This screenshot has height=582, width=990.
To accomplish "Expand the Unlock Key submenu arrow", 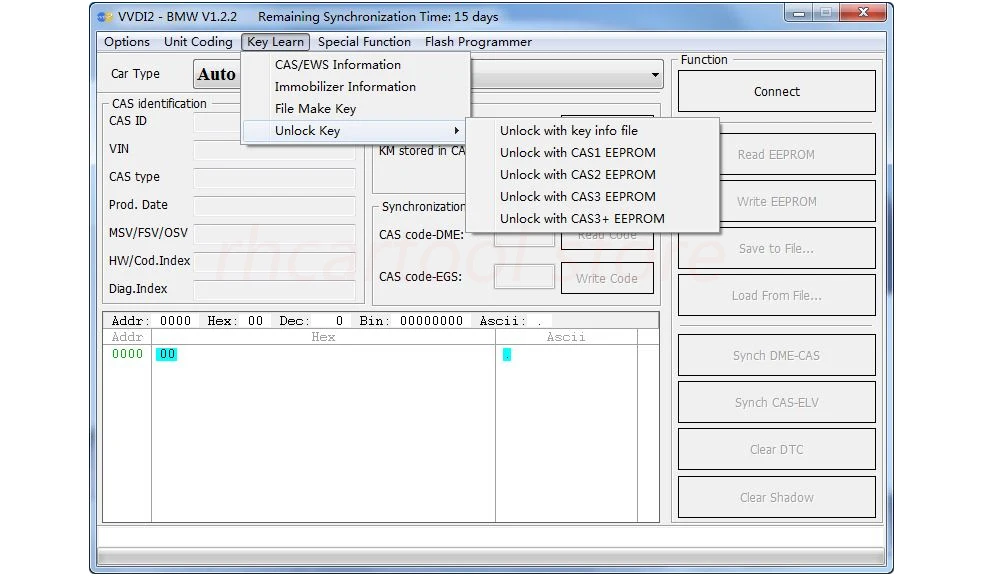I will (x=456, y=131).
